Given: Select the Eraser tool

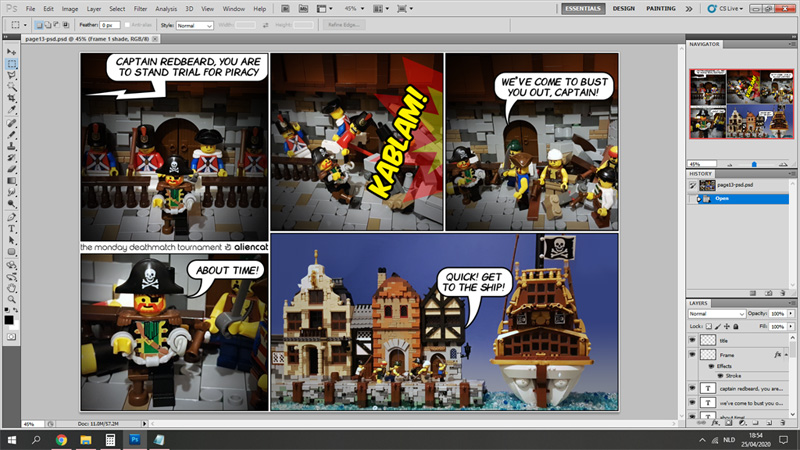Looking at the screenshot, I should [11, 169].
